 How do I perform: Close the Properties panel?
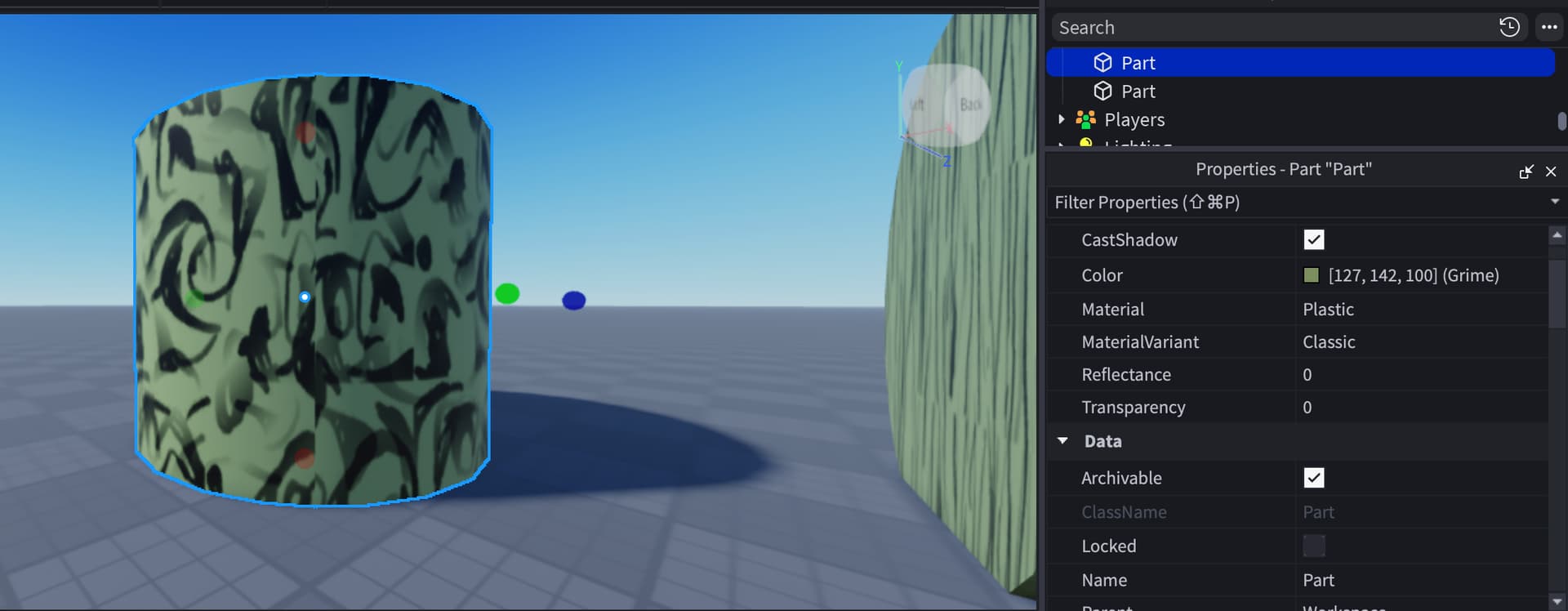point(1551,172)
